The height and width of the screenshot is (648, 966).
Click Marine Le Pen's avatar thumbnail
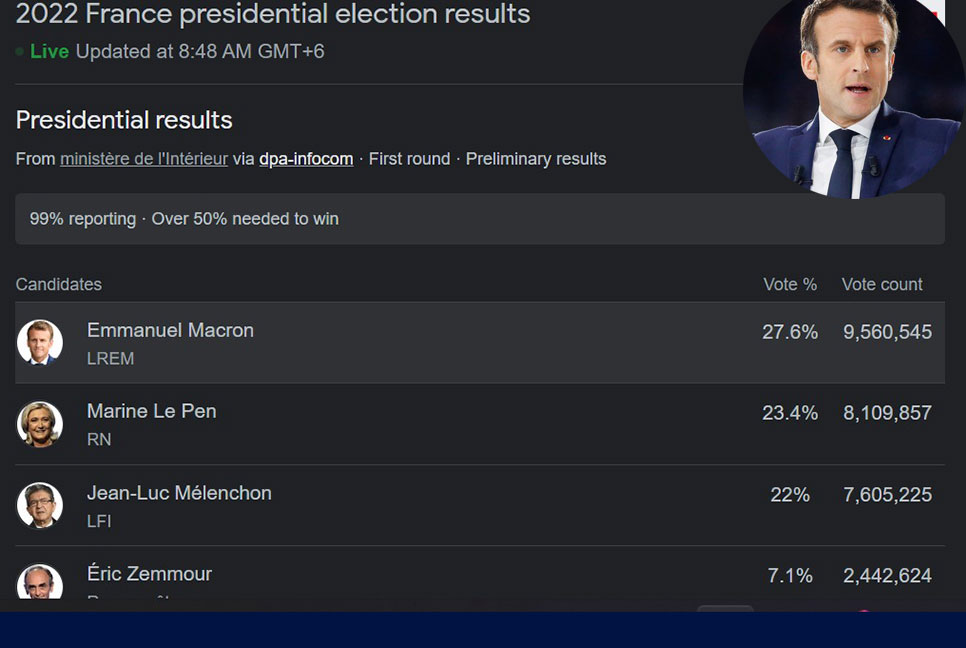pos(40,424)
